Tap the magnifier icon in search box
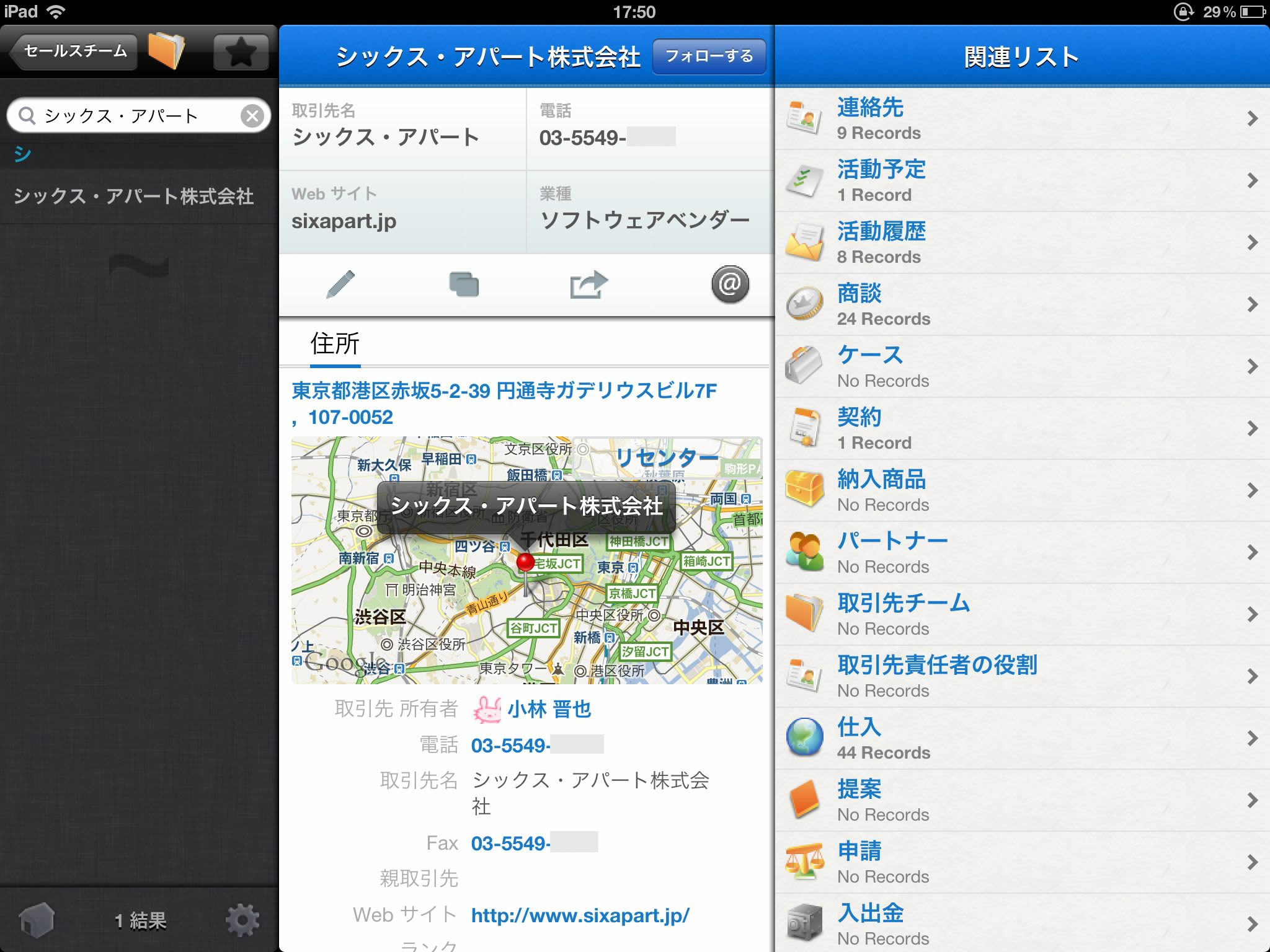Image resolution: width=1270 pixels, height=952 pixels. (x=27, y=115)
